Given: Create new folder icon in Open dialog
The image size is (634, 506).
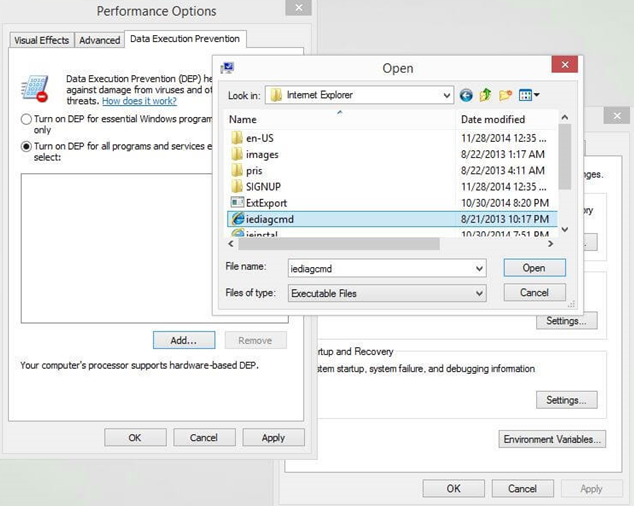Looking at the screenshot, I should pos(505,95).
